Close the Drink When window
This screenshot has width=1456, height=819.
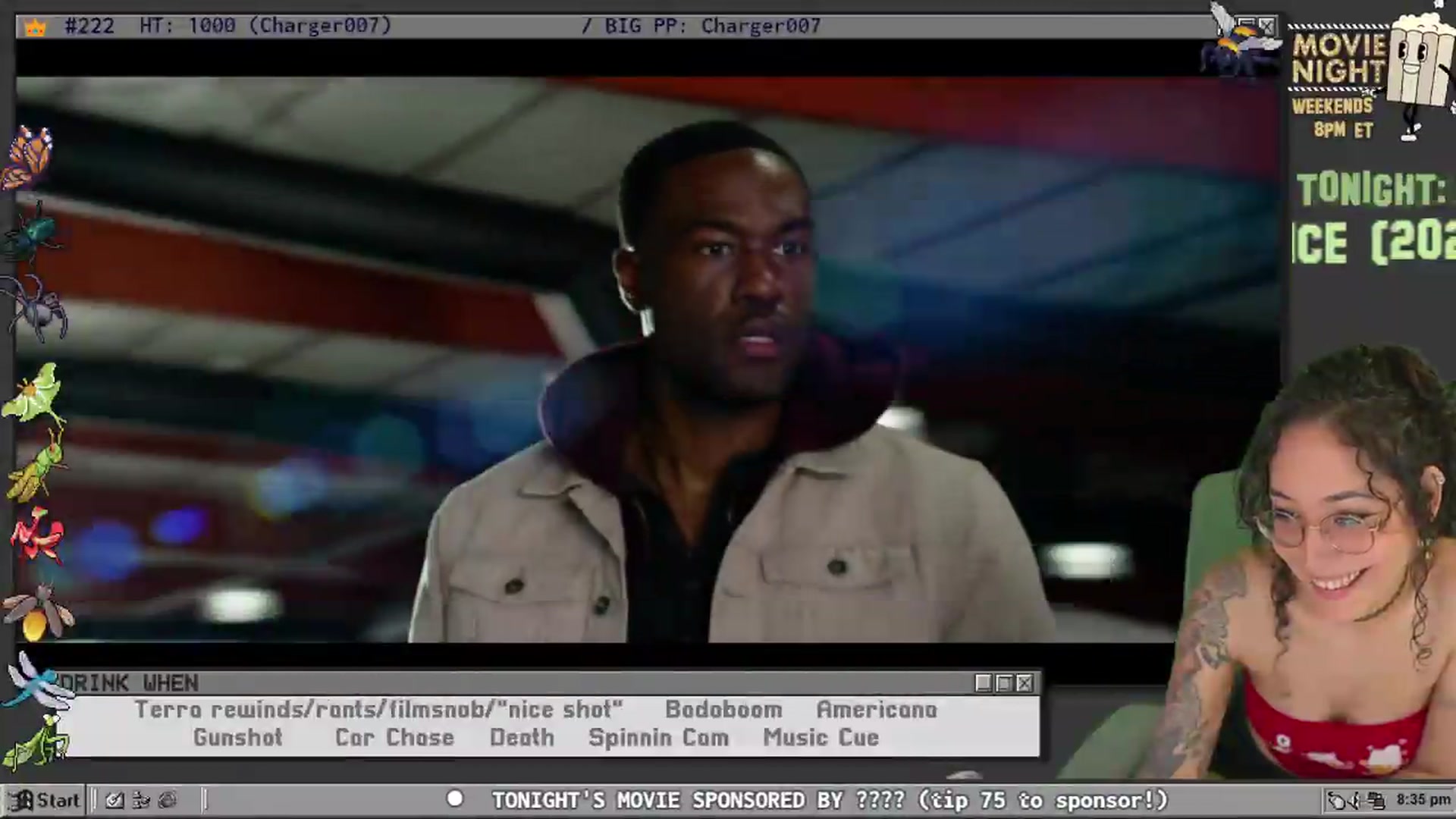coord(1025,683)
